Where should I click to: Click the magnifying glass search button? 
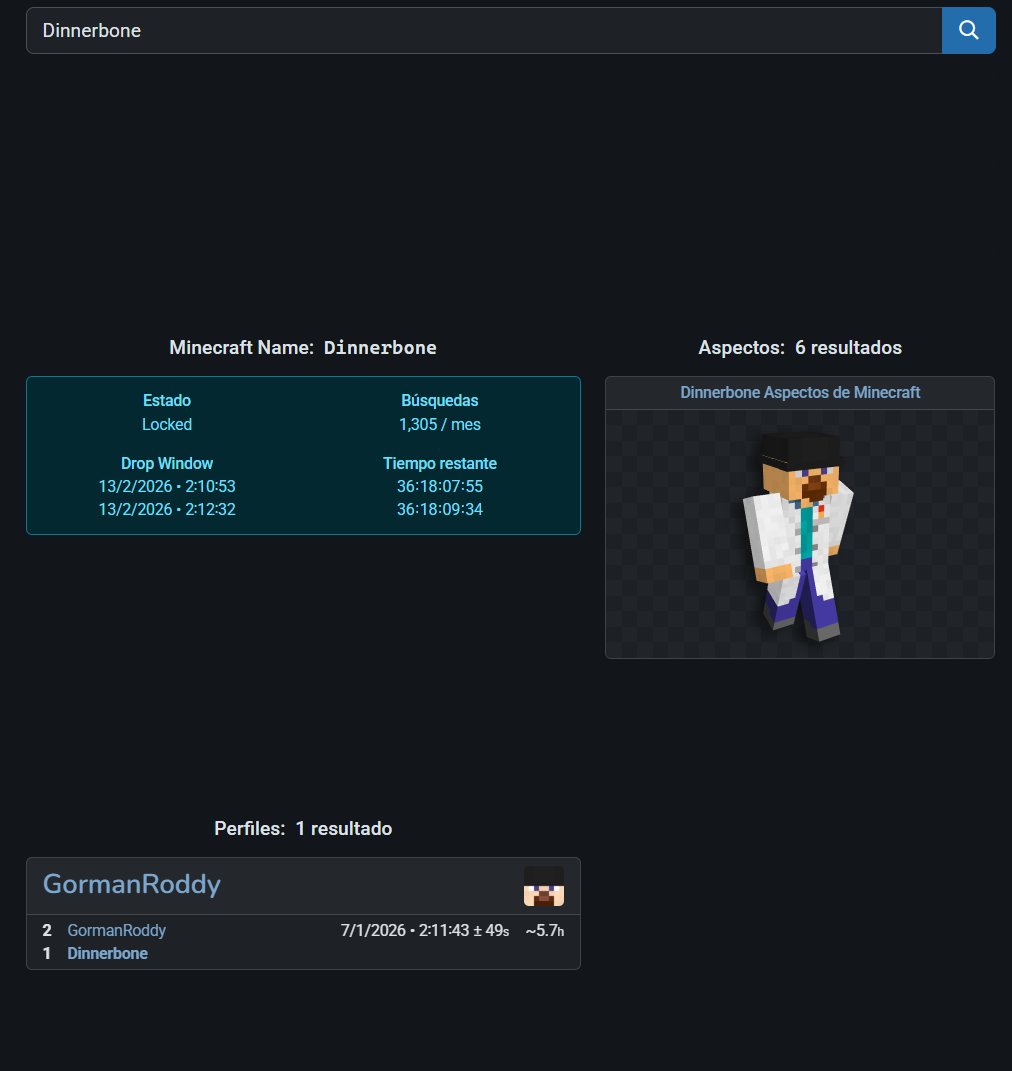[x=968, y=30]
